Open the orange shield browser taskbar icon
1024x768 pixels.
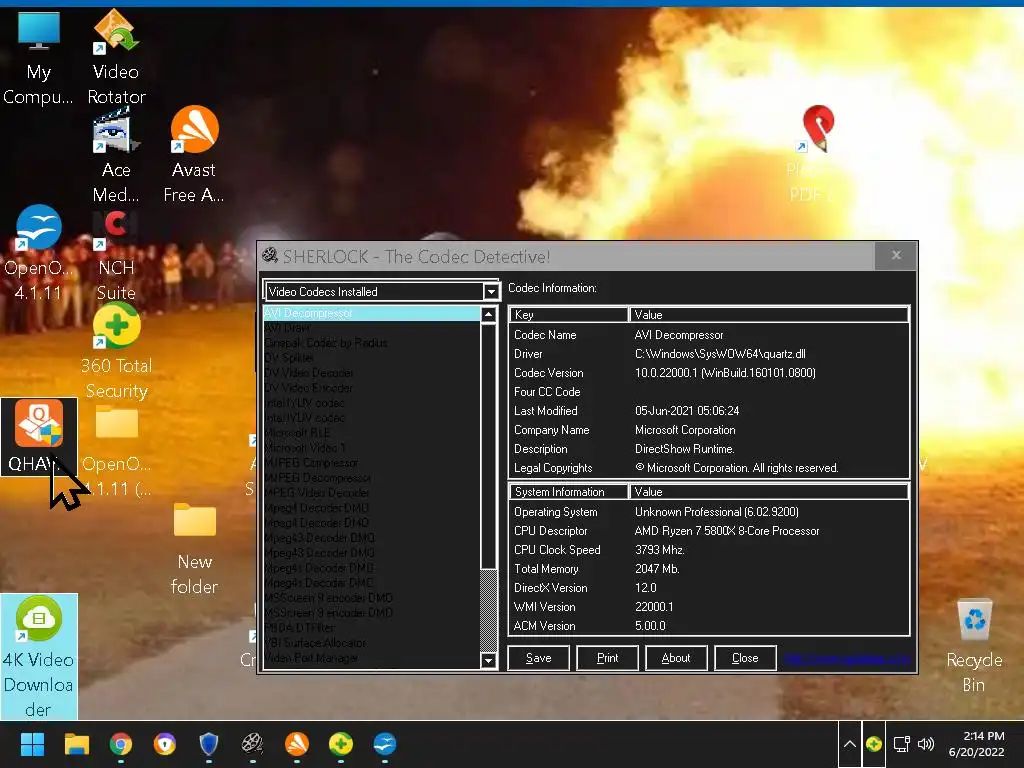click(x=165, y=744)
